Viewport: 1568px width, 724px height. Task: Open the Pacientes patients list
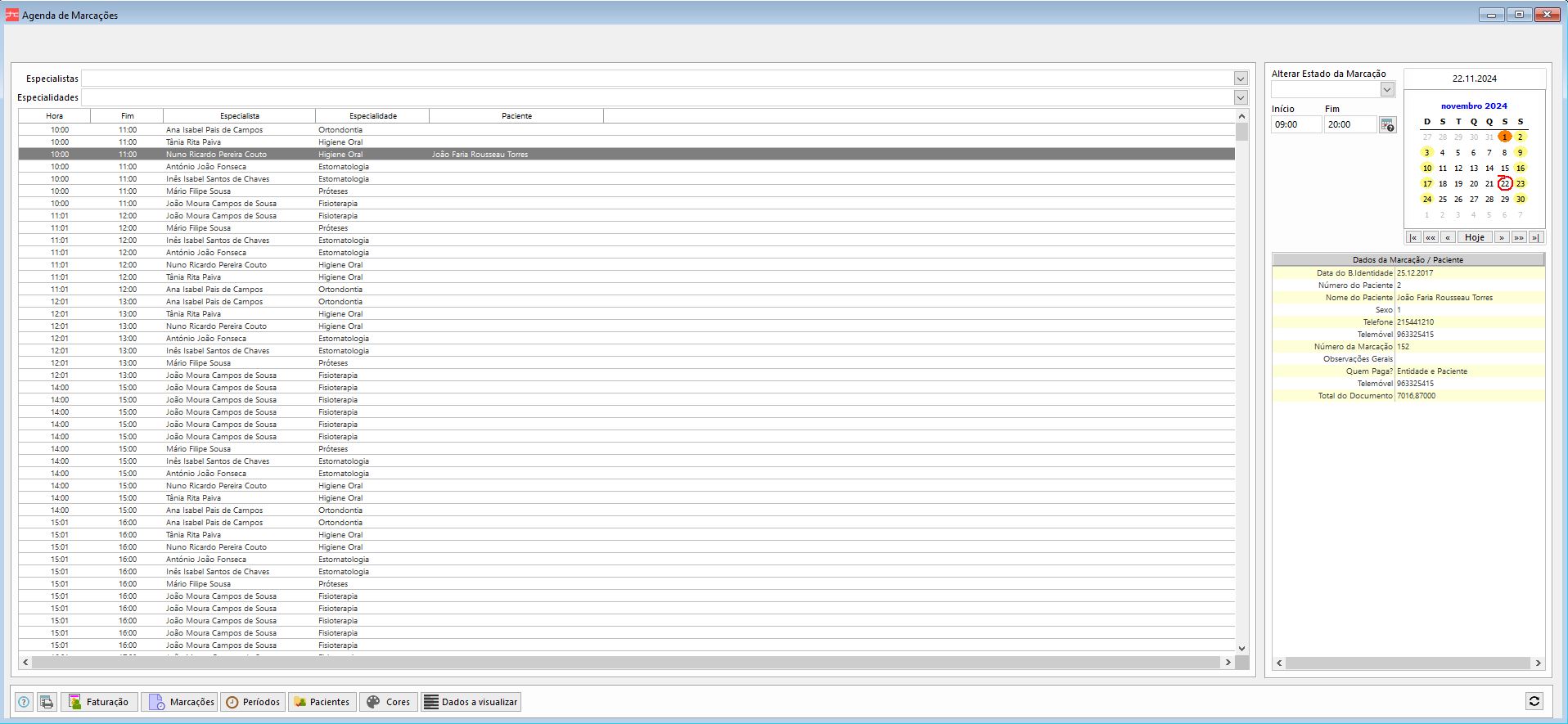tap(322, 702)
